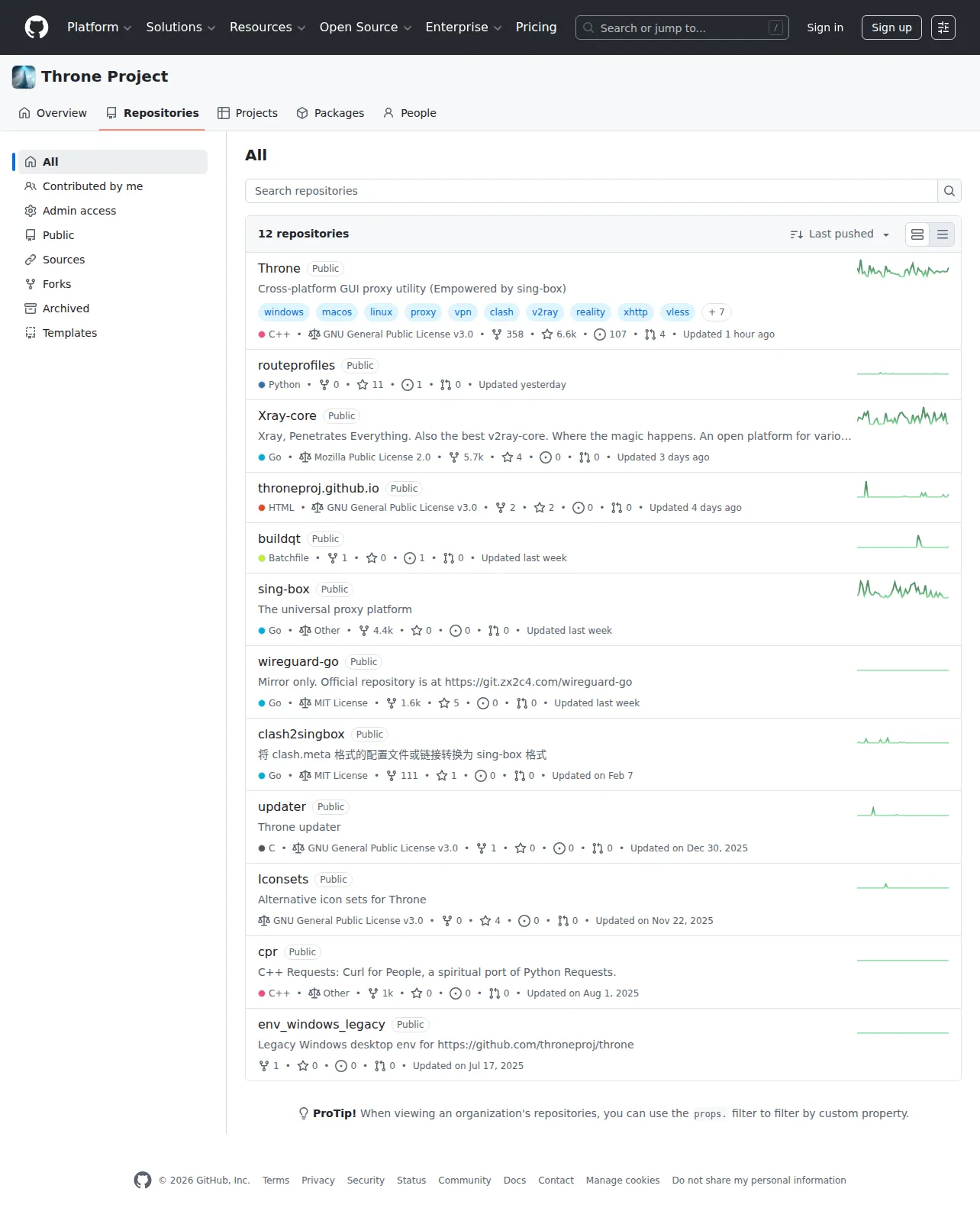
Task: Select the Repositories tab
Action: pyautogui.click(x=152, y=113)
